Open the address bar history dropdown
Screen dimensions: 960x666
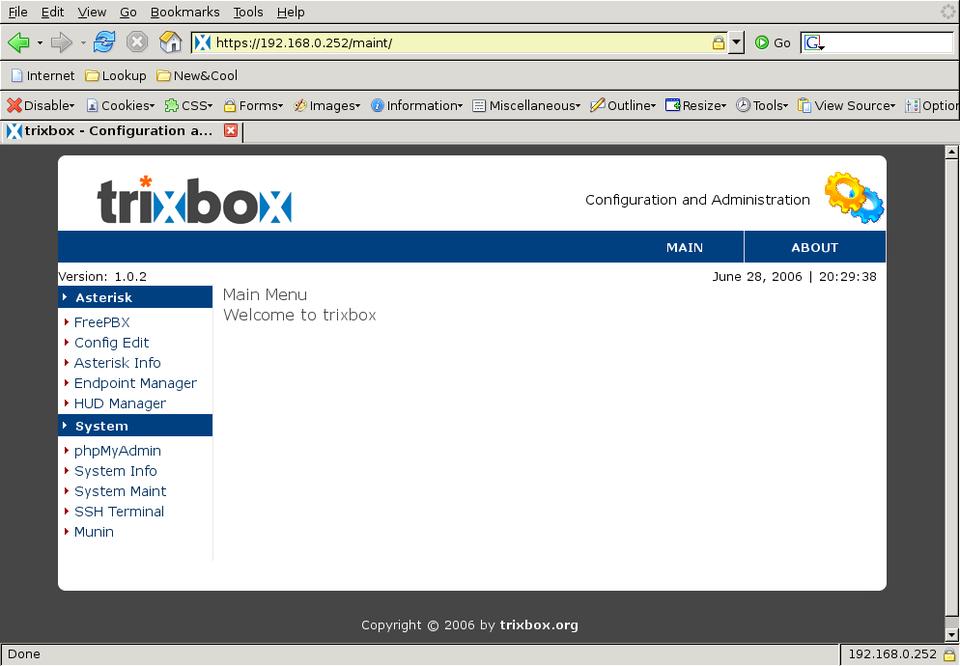tap(737, 43)
